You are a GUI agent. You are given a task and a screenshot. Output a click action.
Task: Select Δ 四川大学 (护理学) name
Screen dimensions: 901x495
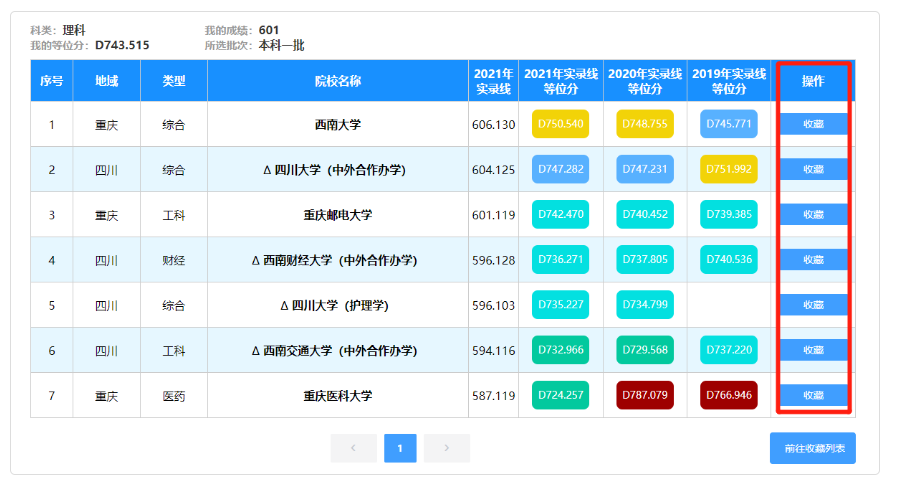pyautogui.click(x=334, y=305)
